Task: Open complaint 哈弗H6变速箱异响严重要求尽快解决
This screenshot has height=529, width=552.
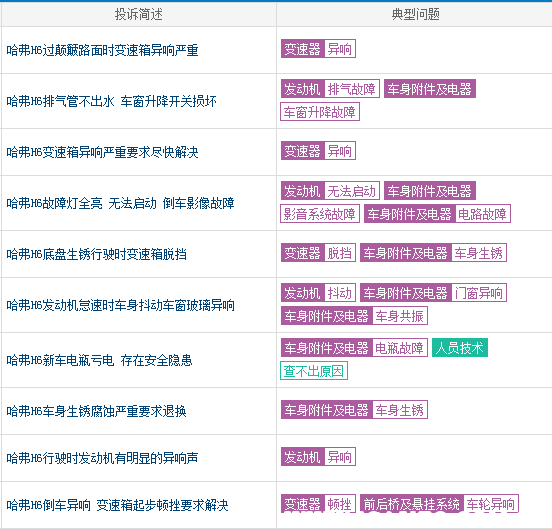Action: (x=102, y=152)
